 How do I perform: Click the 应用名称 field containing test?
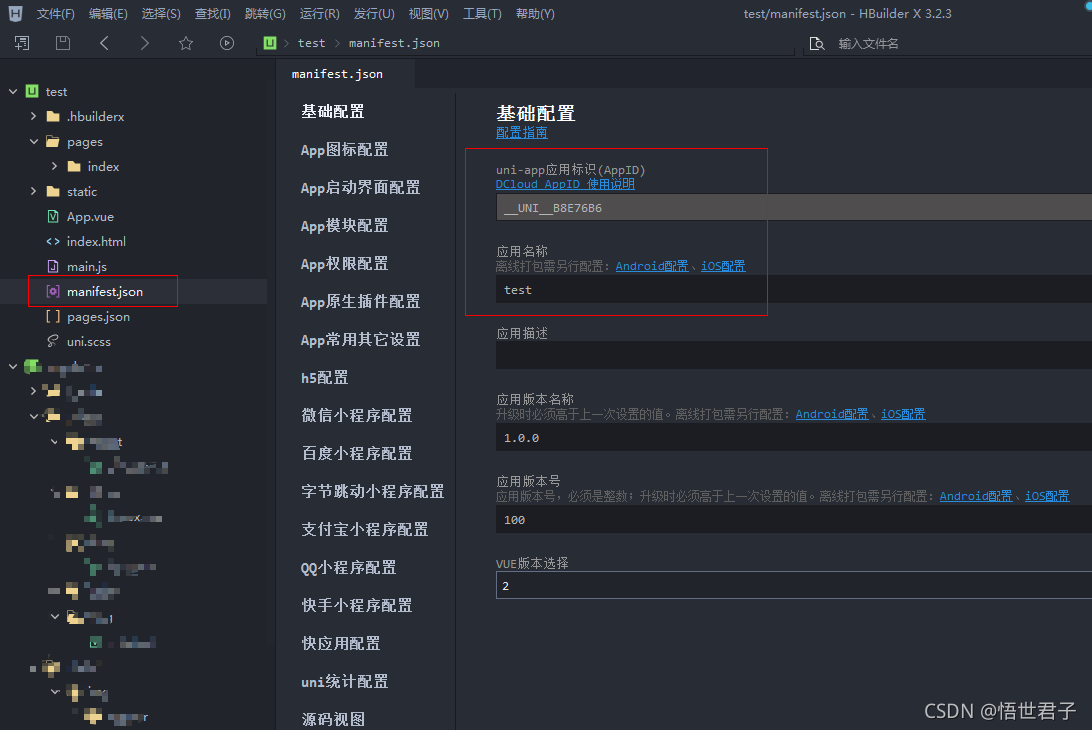pyautogui.click(x=794, y=289)
